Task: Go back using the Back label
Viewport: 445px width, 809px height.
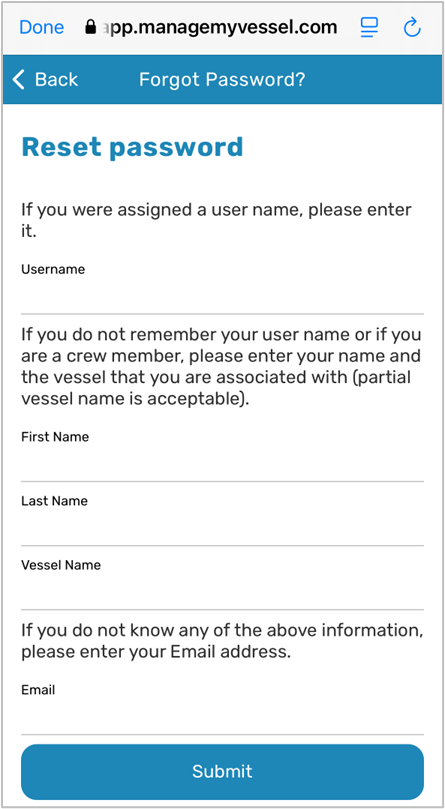Action: [x=56, y=79]
